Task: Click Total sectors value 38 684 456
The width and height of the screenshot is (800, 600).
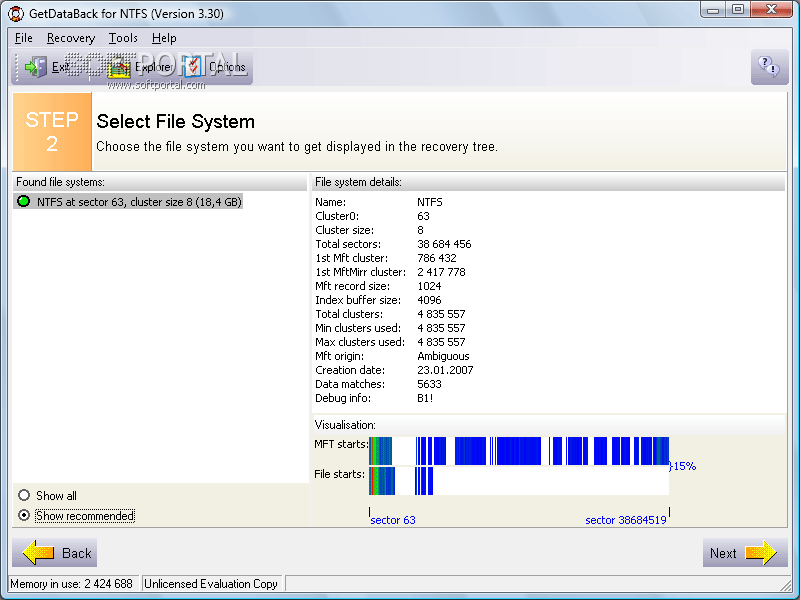Action: tap(444, 244)
